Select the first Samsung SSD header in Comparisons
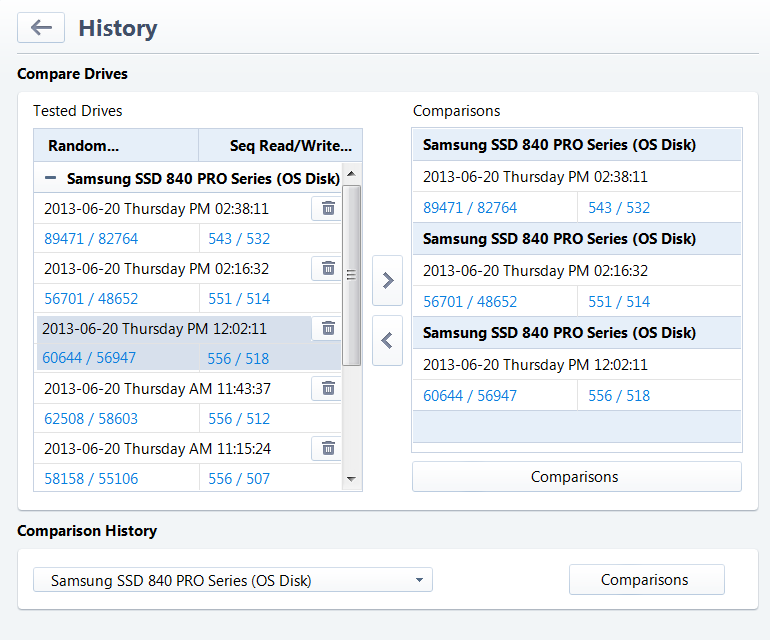The height and width of the screenshot is (640, 770). [x=577, y=145]
